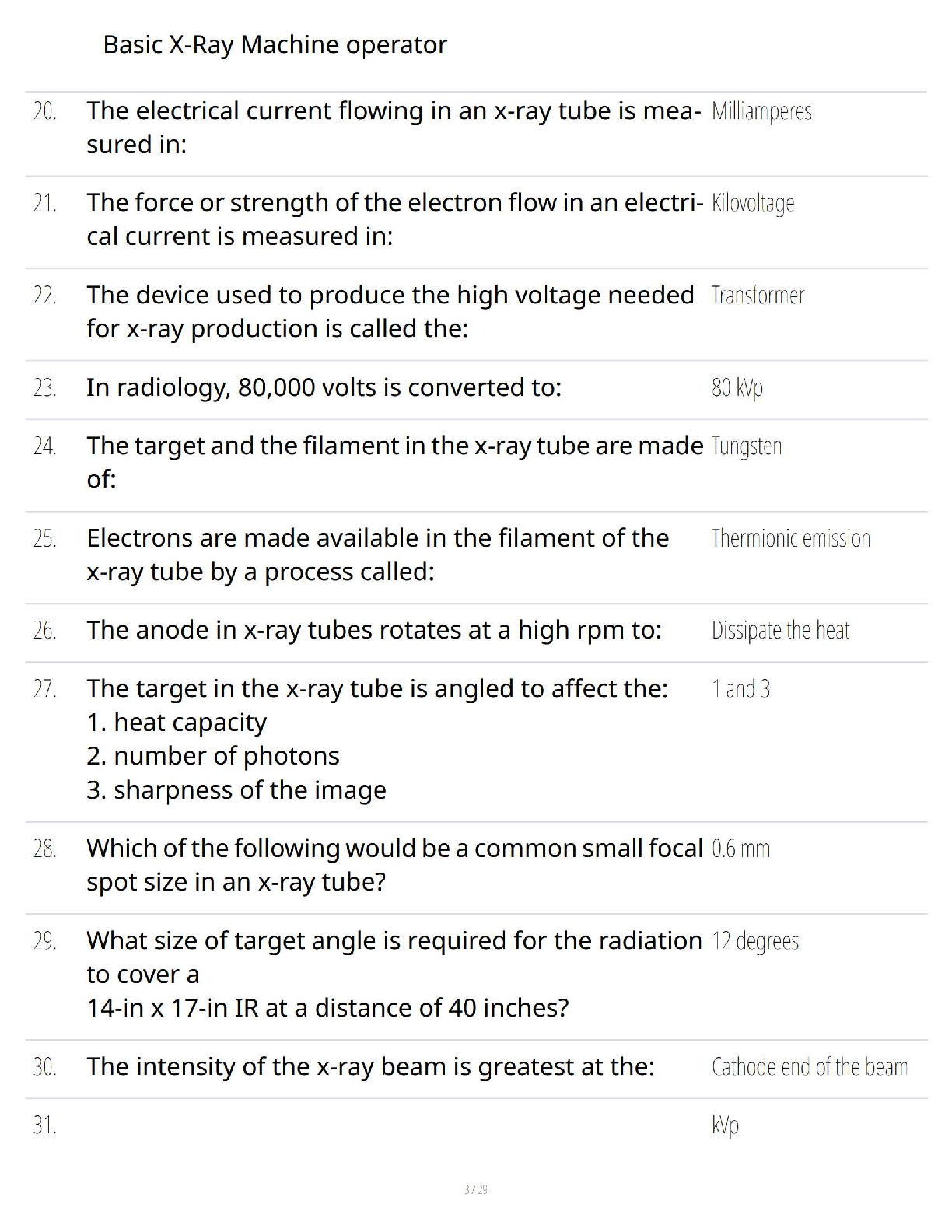Select the answer 'Dissipate the heat'
Image resolution: width=952 pixels, height=1232 pixels.
click(x=780, y=631)
